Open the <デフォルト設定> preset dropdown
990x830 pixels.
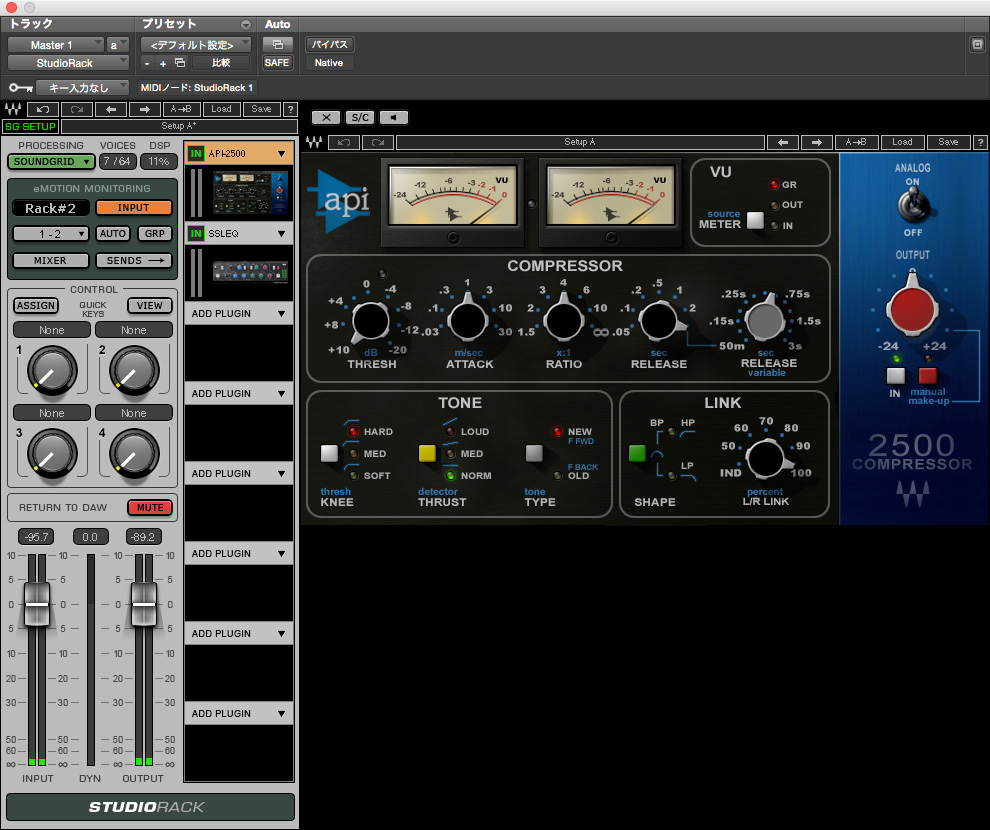point(196,45)
